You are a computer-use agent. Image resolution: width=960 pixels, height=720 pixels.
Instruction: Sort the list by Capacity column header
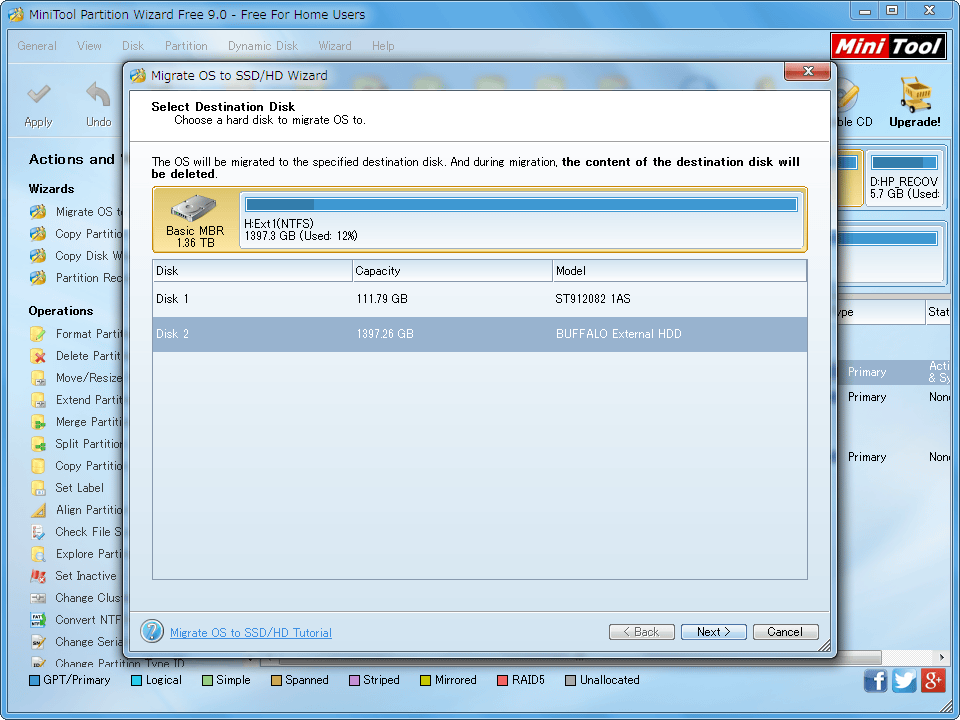pos(452,271)
